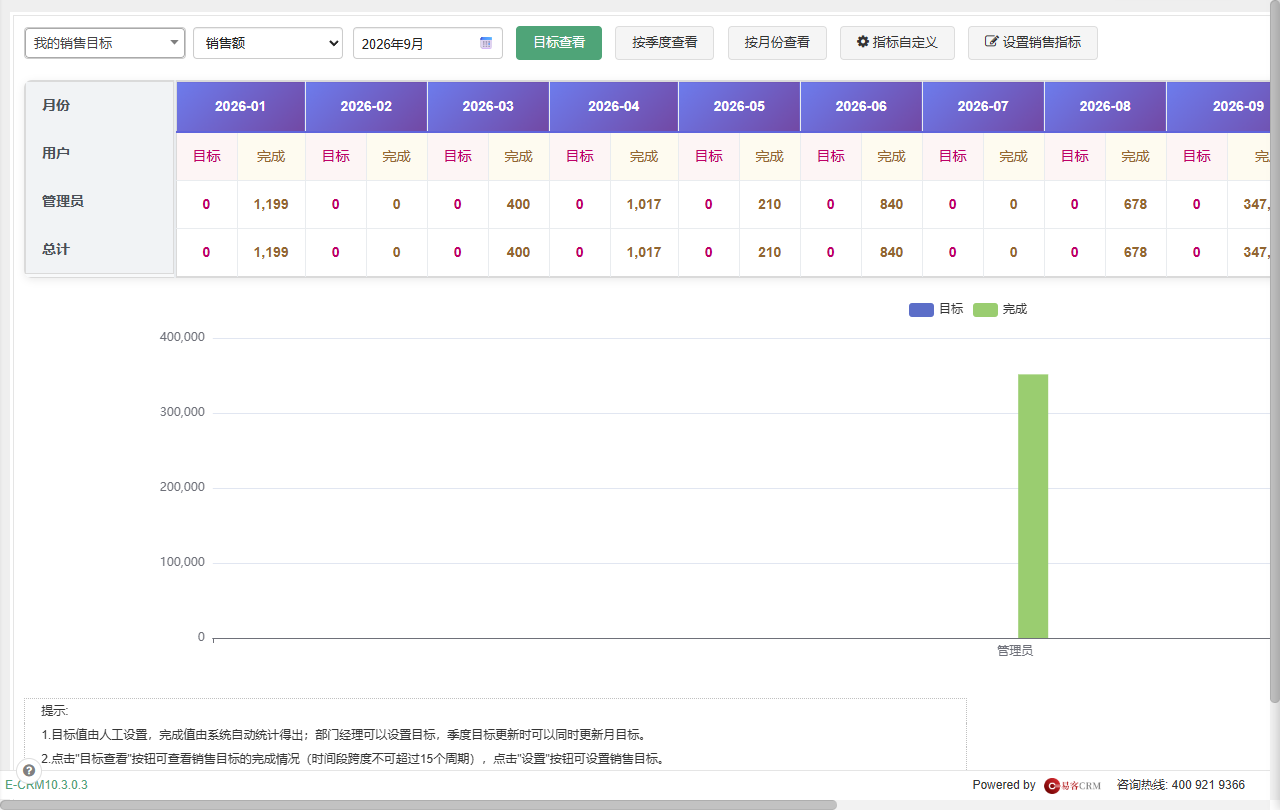
Task: Click the 2026年9月 date input field
Action: coord(428,43)
